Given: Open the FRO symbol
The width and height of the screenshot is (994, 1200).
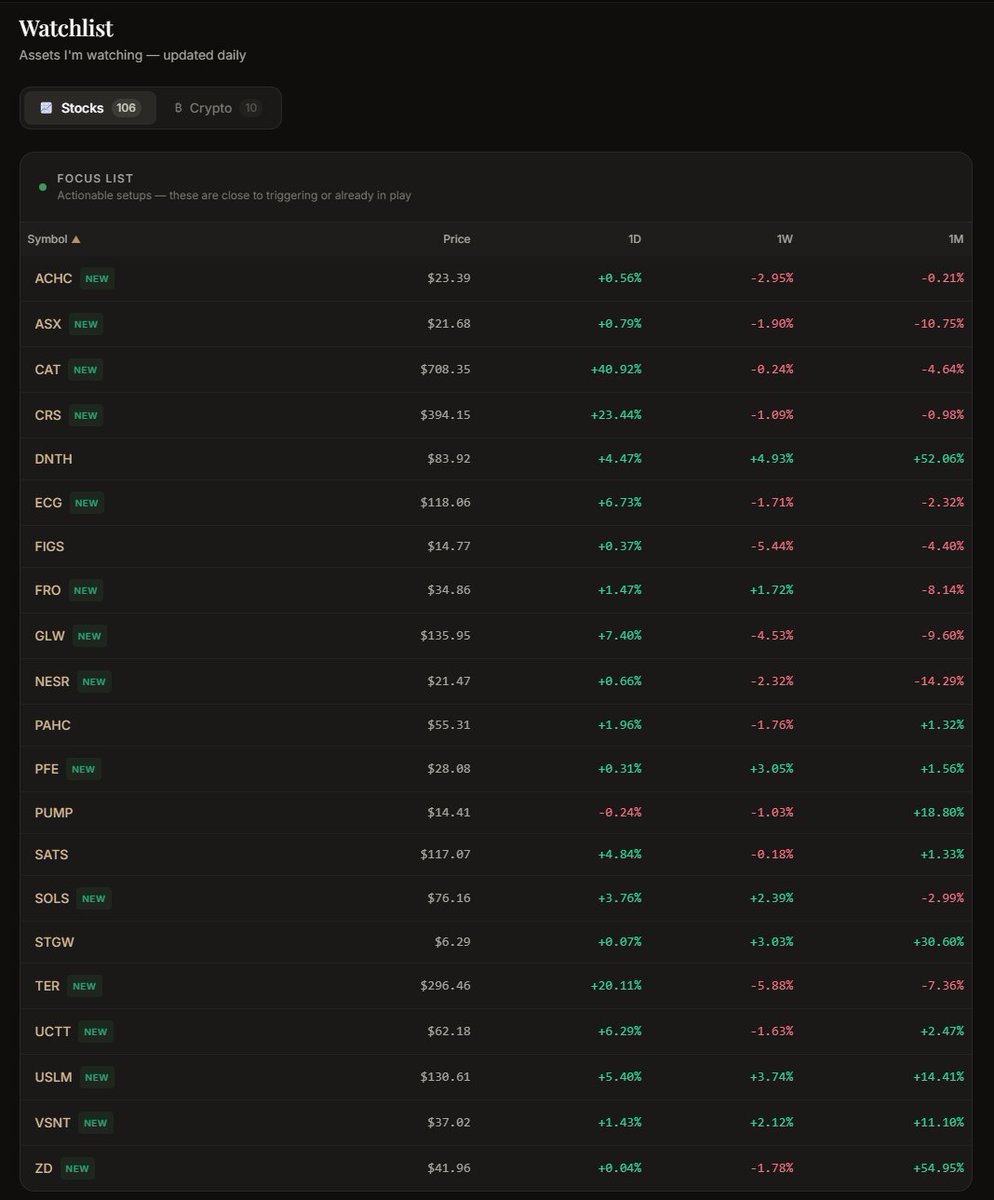Looking at the screenshot, I should click(47, 590).
